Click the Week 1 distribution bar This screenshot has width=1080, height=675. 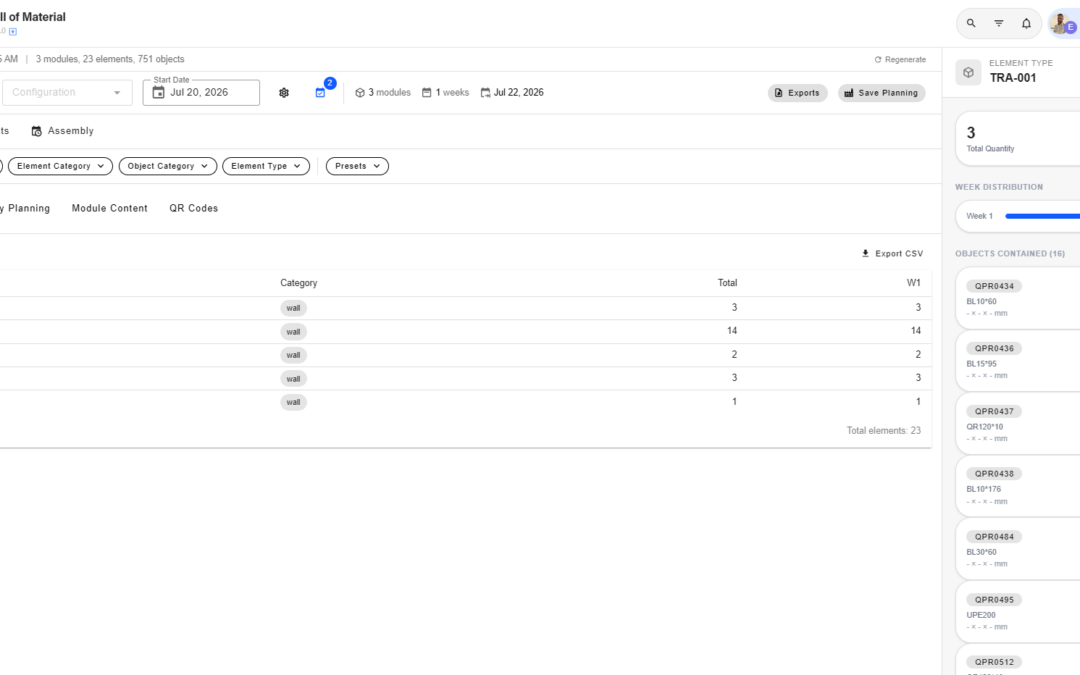(x=1042, y=216)
